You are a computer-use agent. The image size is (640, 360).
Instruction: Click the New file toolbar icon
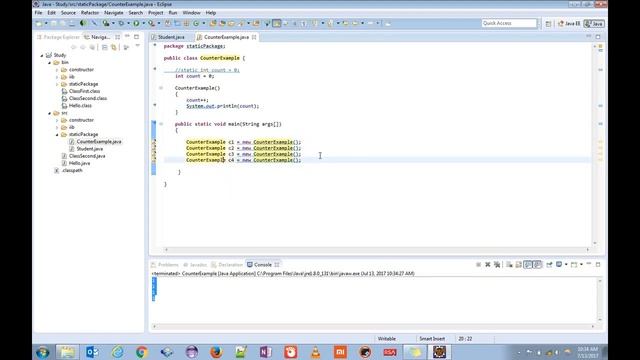click(39, 23)
